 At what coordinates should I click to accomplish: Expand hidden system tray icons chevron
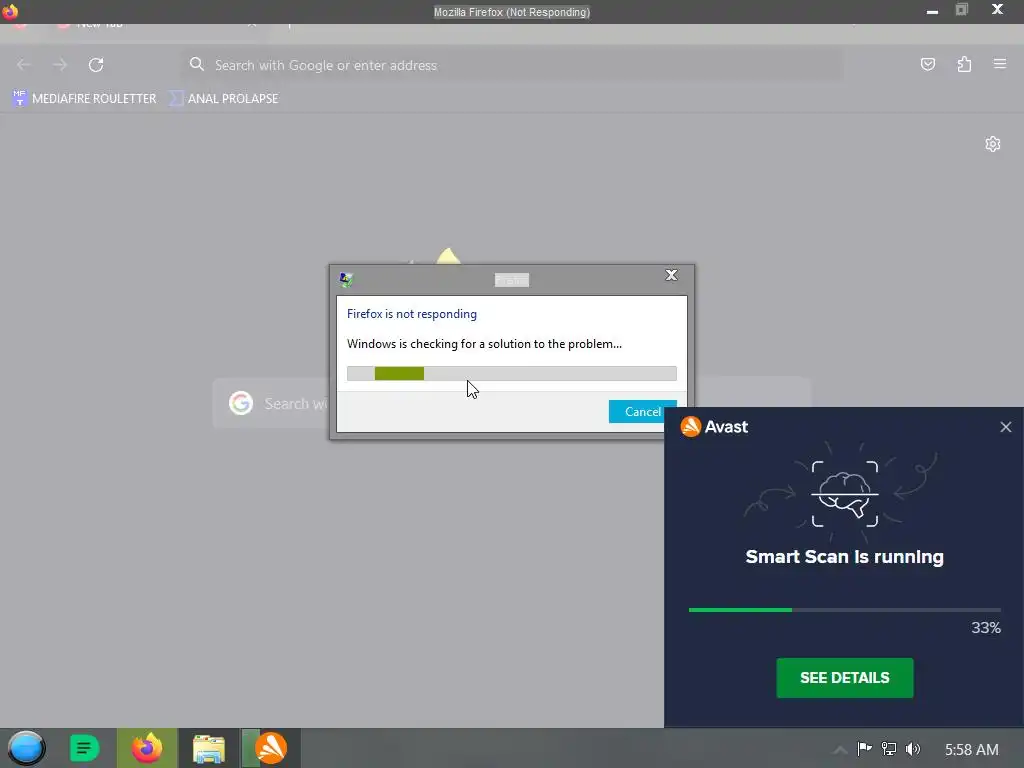click(x=840, y=750)
